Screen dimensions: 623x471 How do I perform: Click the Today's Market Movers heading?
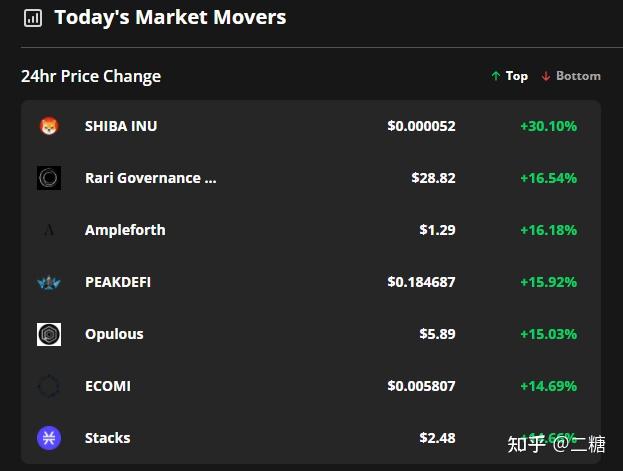170,17
